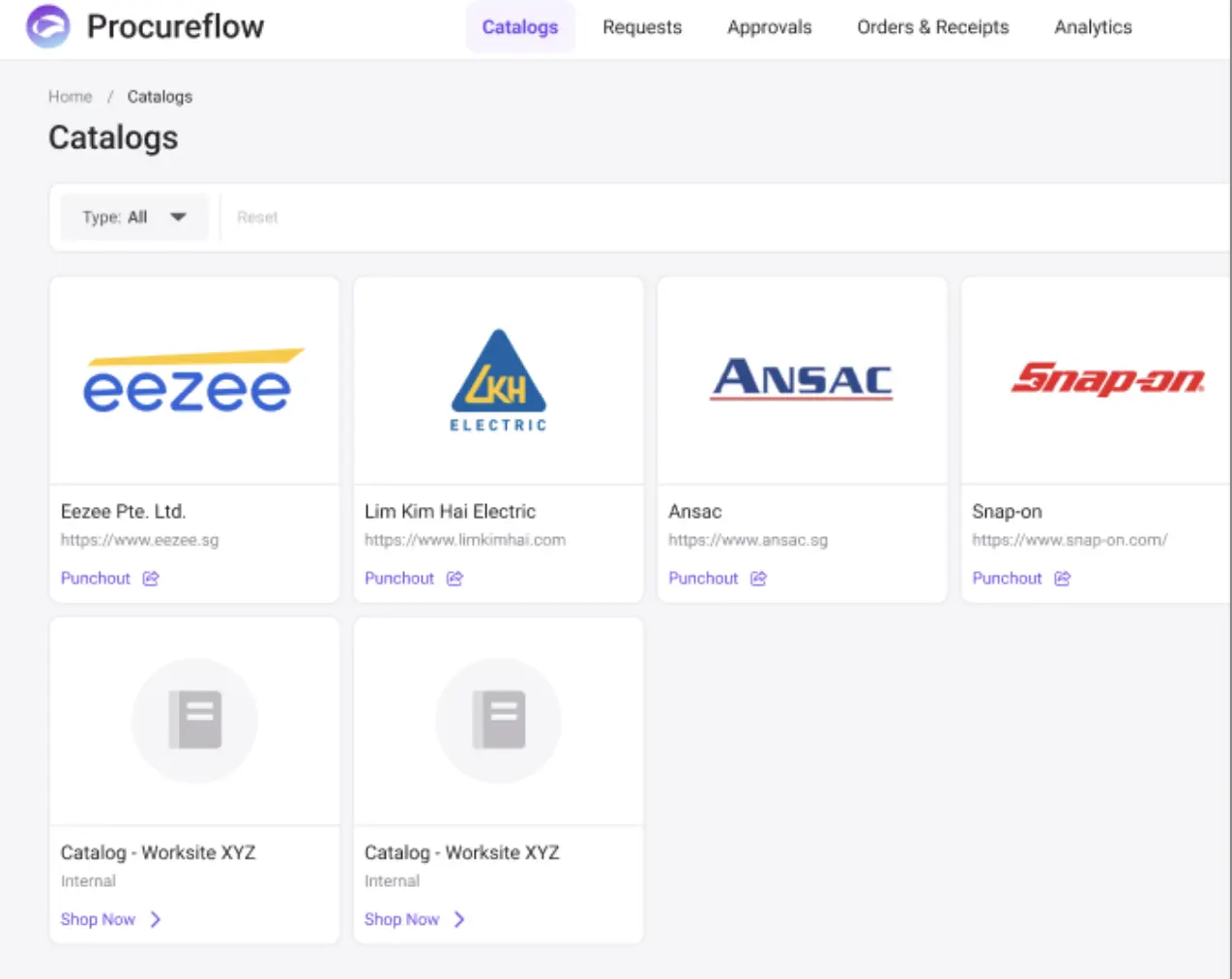Open the Analytics tab
1232x979 pixels.
click(x=1093, y=27)
